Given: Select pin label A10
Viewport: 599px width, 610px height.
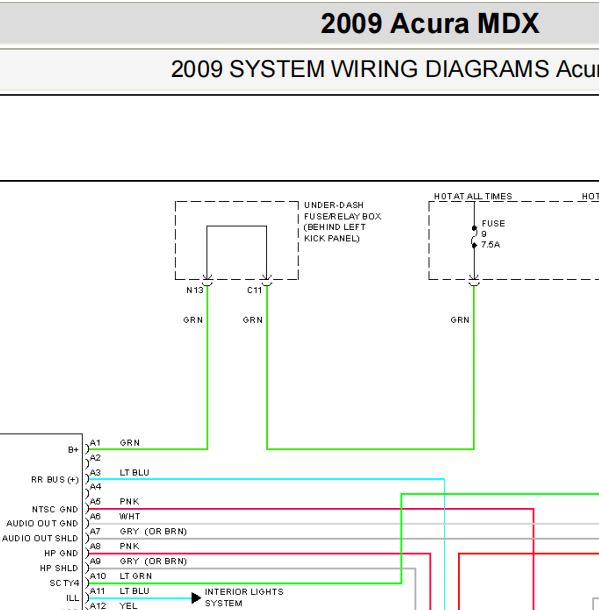Looking at the screenshot, I should 98,576.
